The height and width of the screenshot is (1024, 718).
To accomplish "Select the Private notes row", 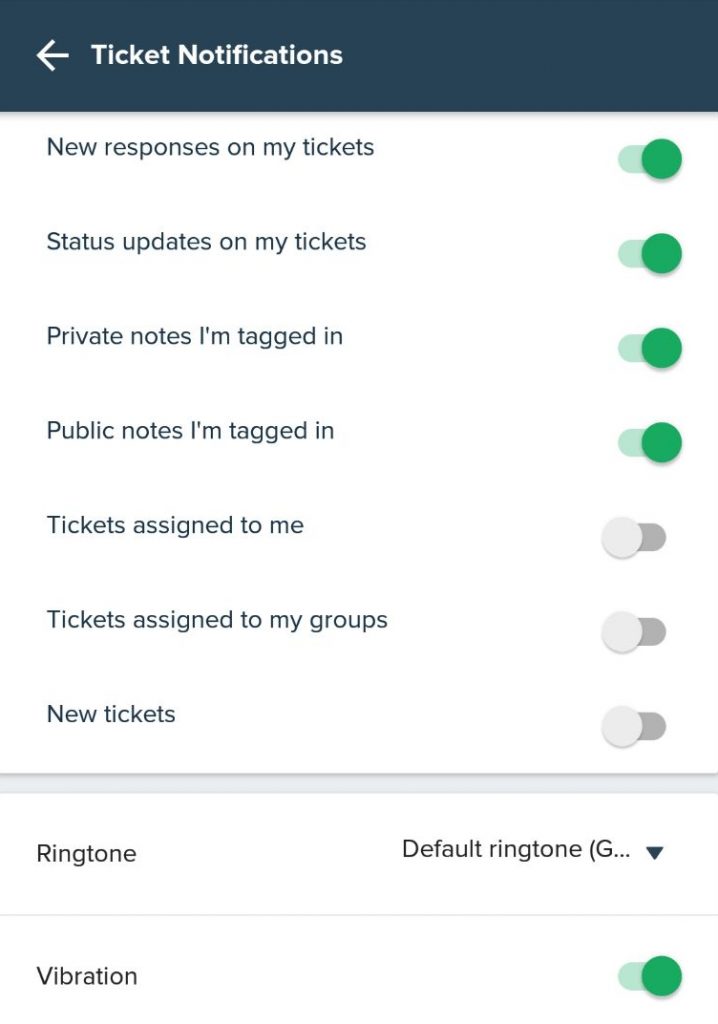I will [194, 336].
